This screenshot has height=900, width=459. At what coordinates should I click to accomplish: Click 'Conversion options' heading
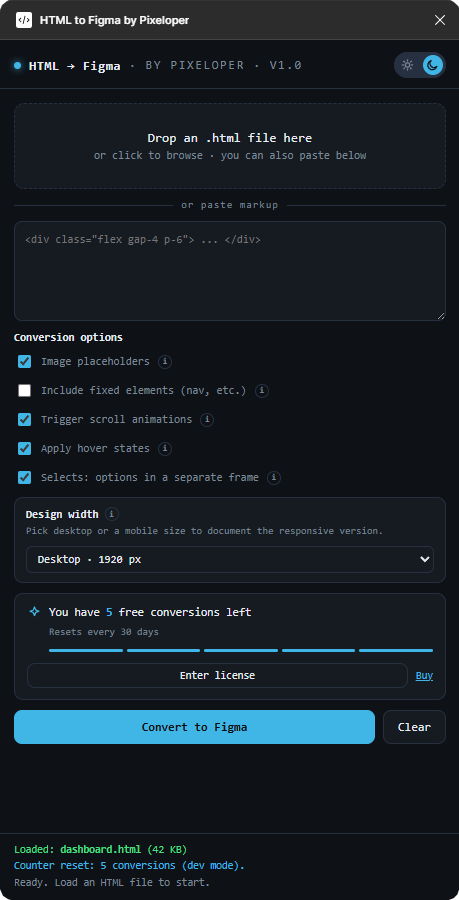coord(68,338)
